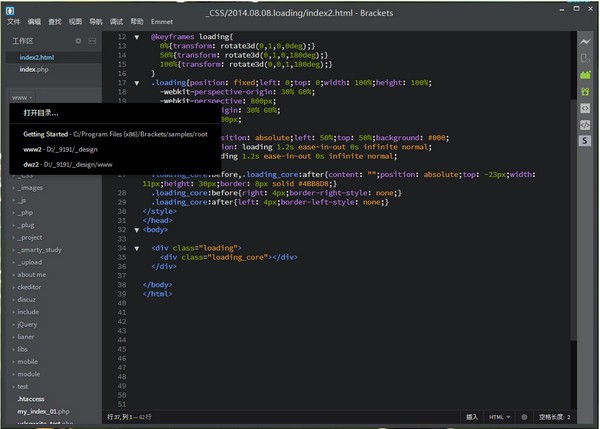
Task: Choose Getting Started recent project
Action: point(45,133)
